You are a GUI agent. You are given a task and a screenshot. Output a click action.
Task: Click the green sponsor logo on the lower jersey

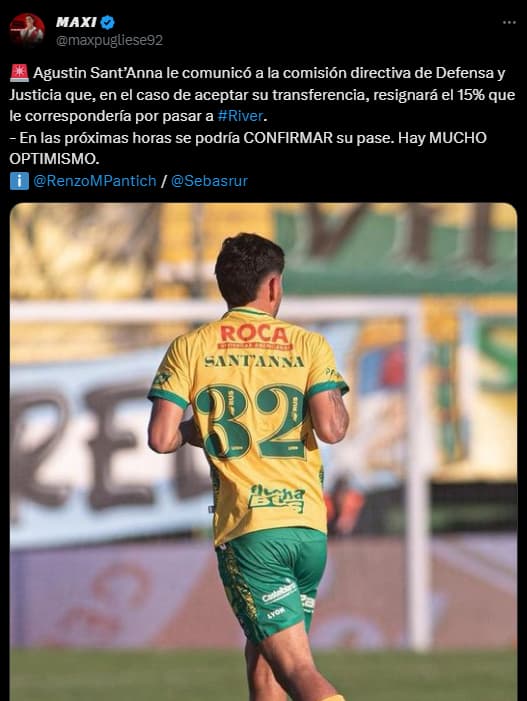pos(277,498)
